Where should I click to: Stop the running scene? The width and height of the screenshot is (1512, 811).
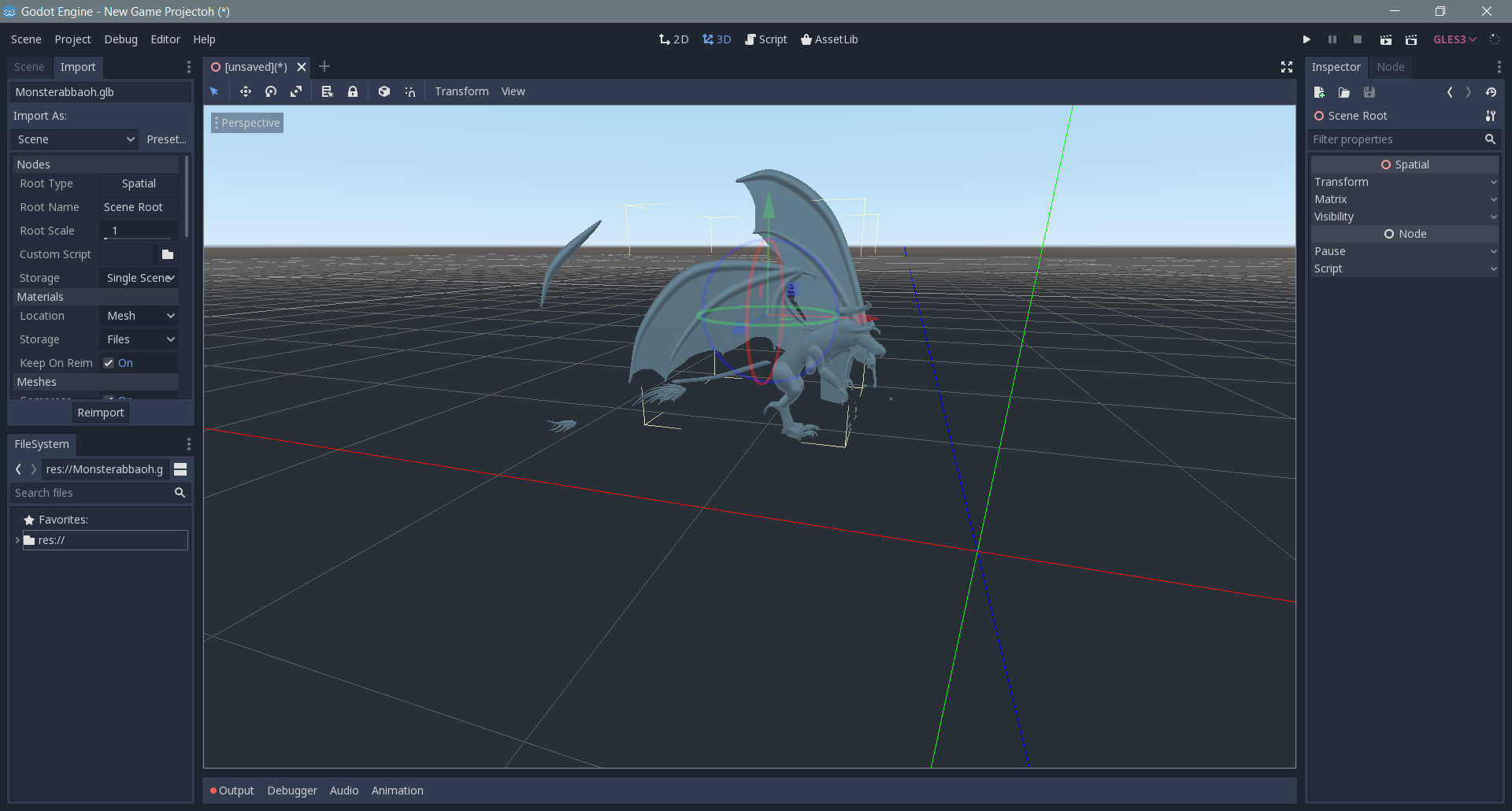1358,39
